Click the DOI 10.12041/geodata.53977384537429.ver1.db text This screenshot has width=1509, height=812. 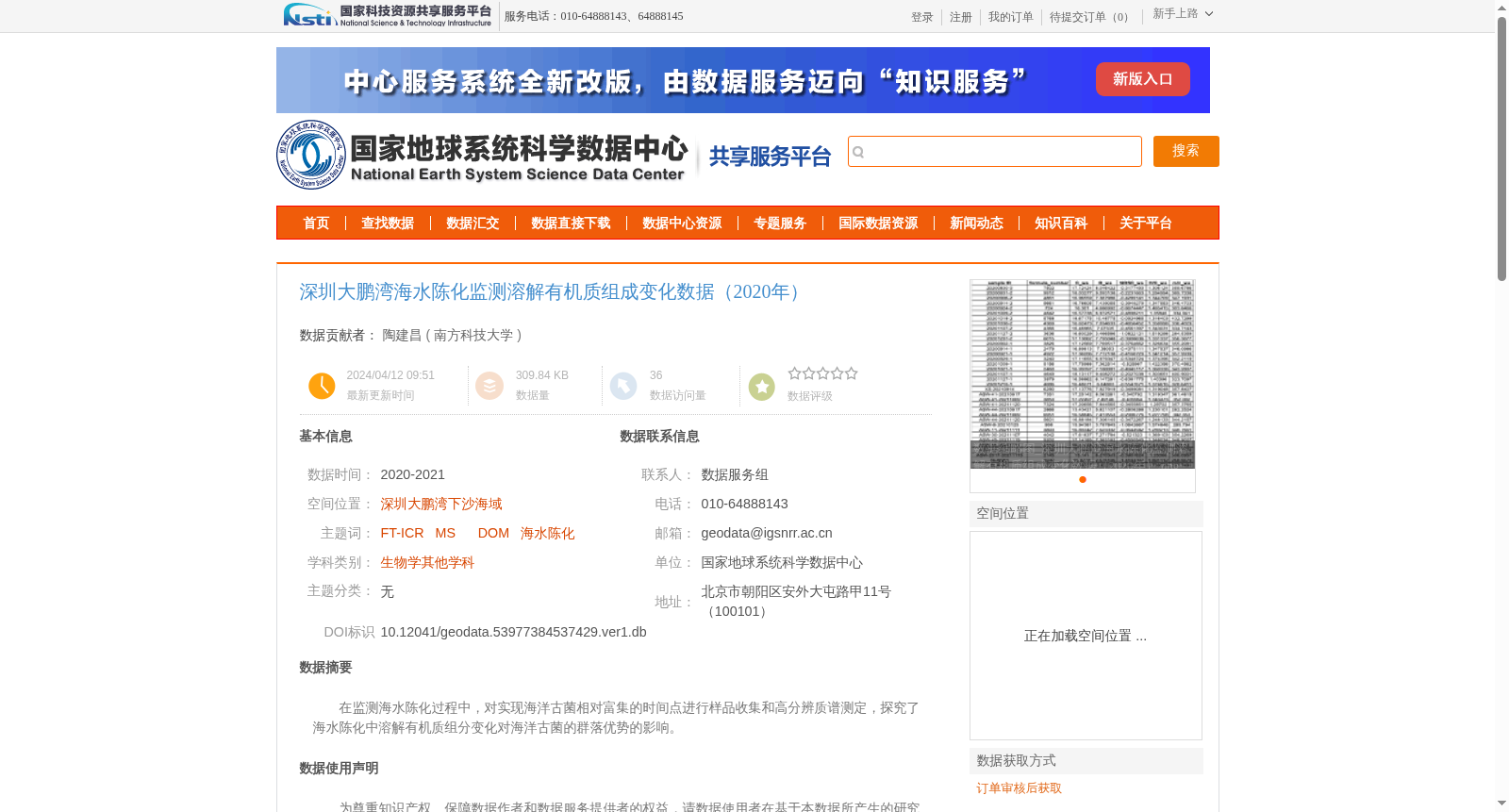coord(514,633)
